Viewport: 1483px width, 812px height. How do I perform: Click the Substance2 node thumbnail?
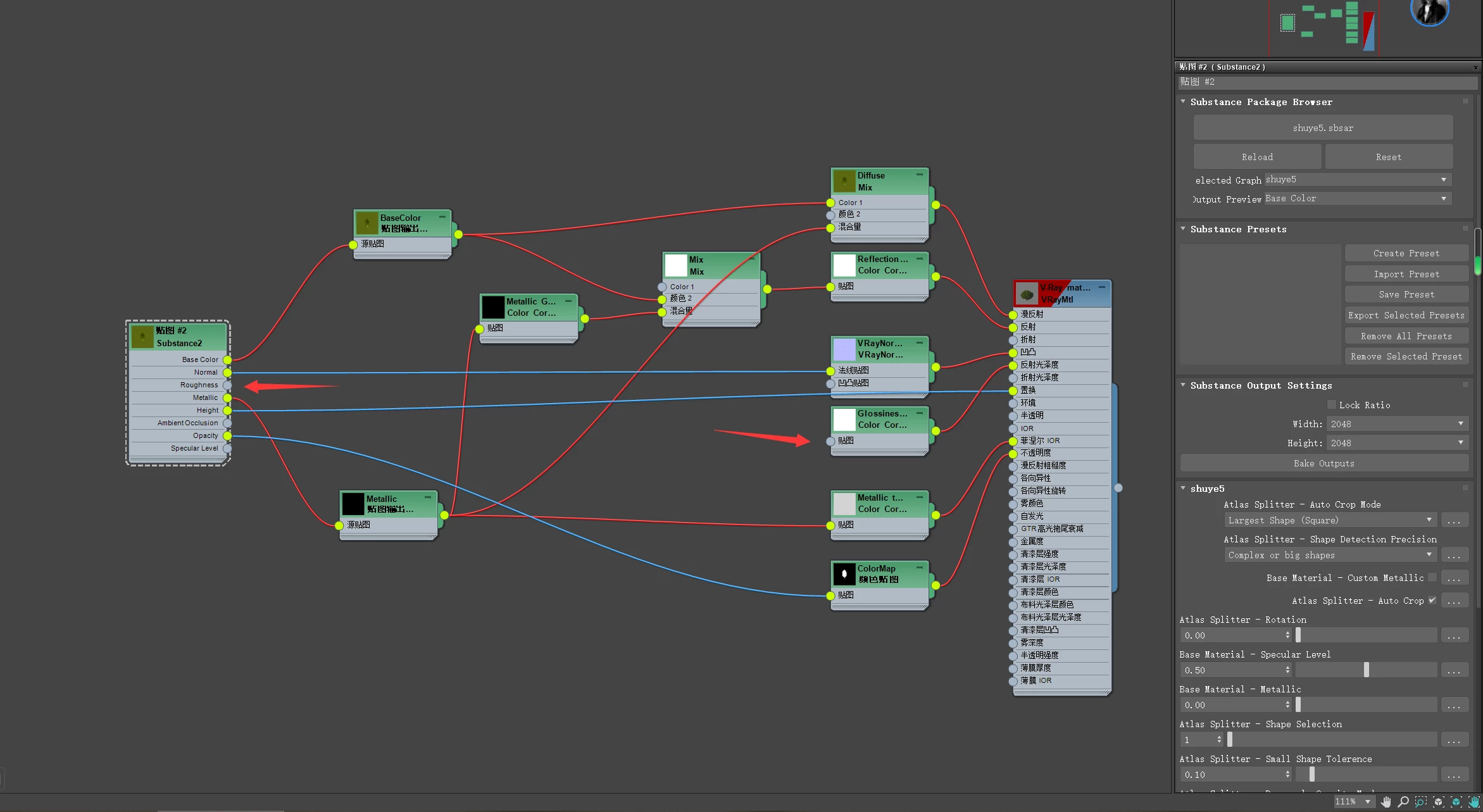click(x=142, y=336)
